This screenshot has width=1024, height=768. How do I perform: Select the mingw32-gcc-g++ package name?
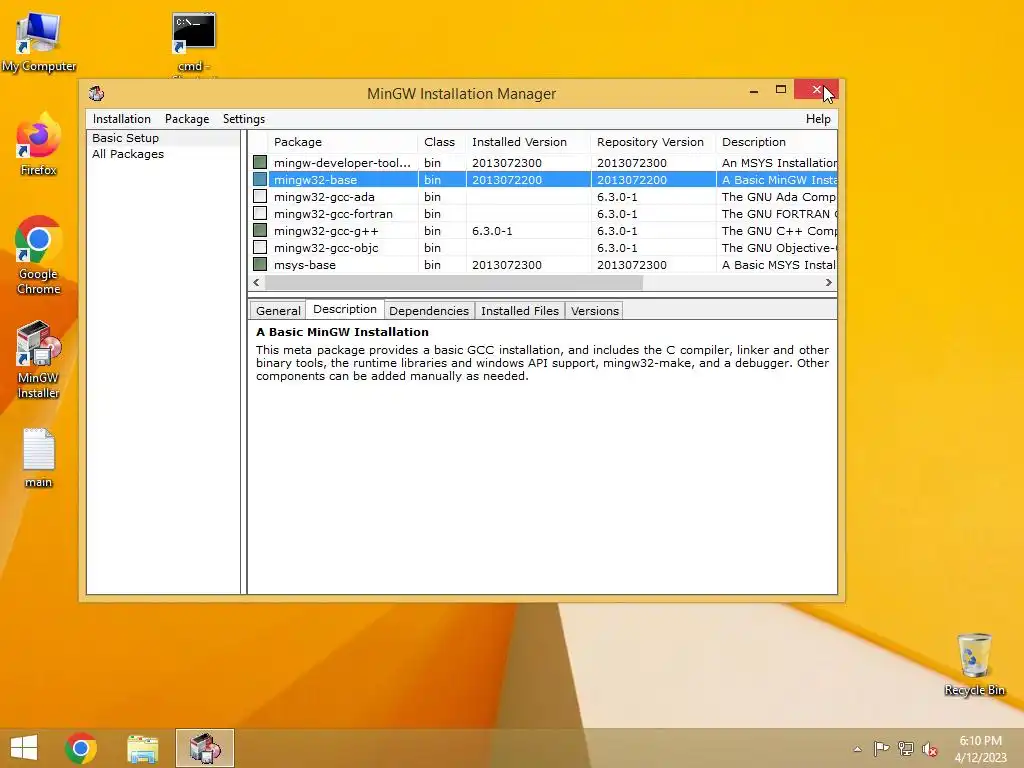click(x=326, y=231)
